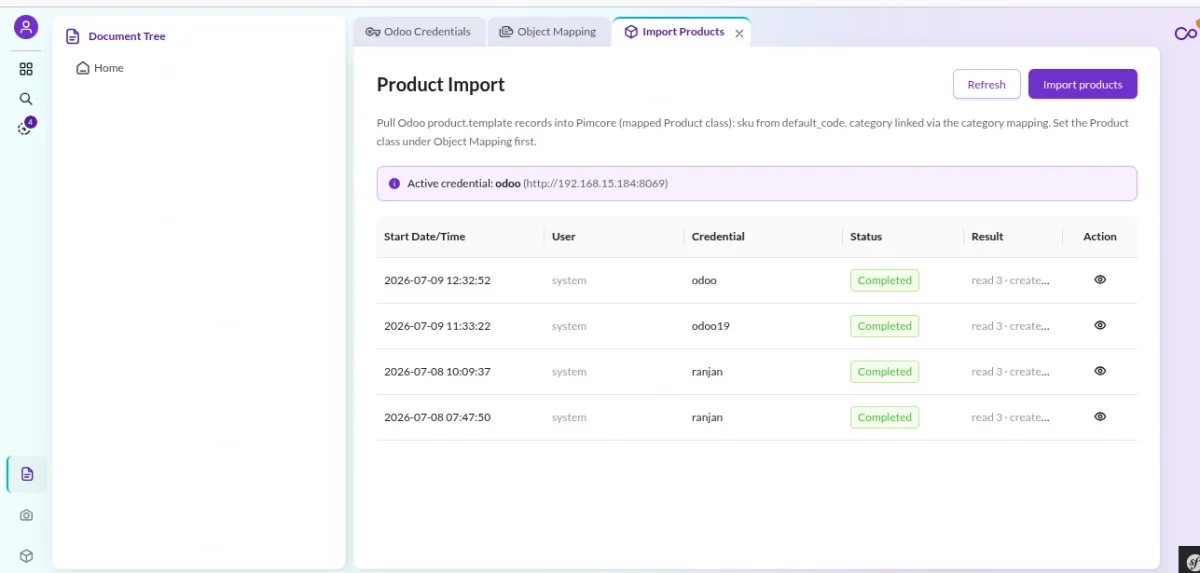Viewport: 1200px width, 573px height.
Task: Close the Import Products tab
Action: [x=739, y=33]
